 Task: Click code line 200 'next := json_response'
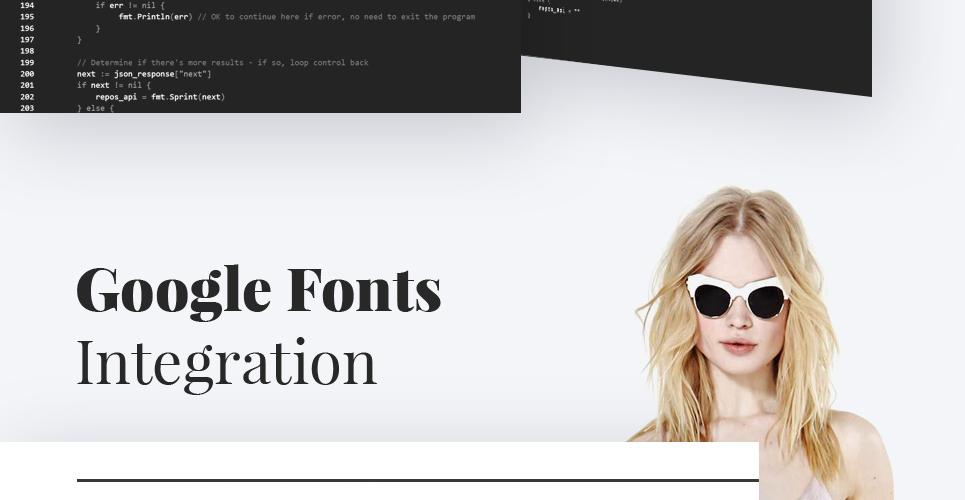coord(144,74)
